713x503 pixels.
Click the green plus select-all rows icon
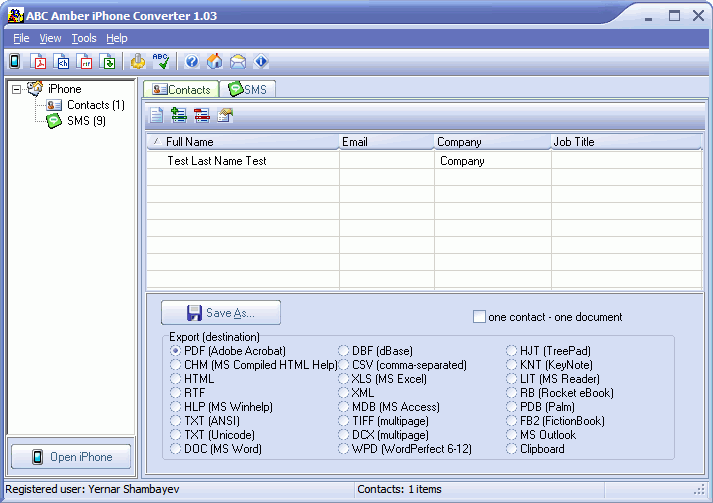tap(179, 115)
